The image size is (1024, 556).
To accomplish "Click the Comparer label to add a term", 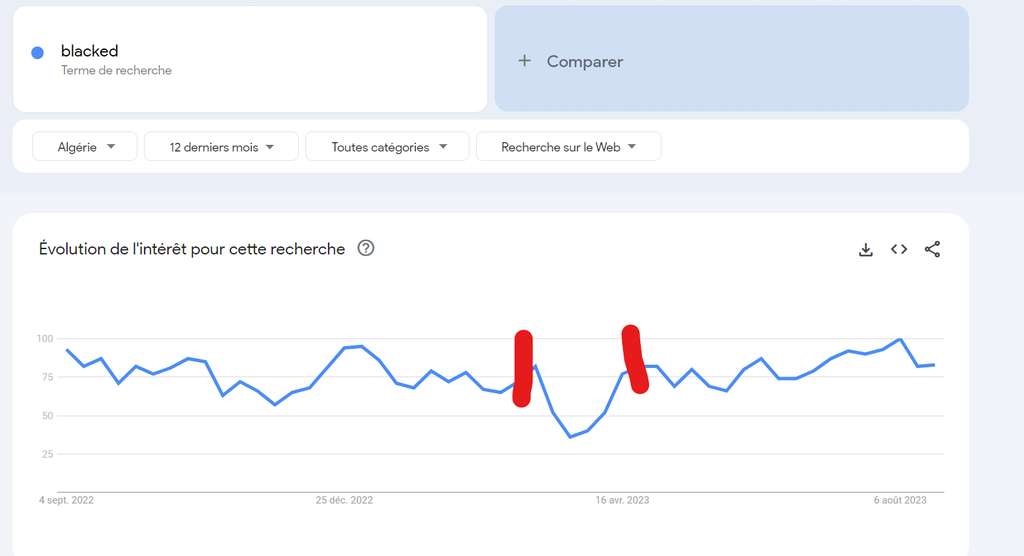I will point(585,61).
